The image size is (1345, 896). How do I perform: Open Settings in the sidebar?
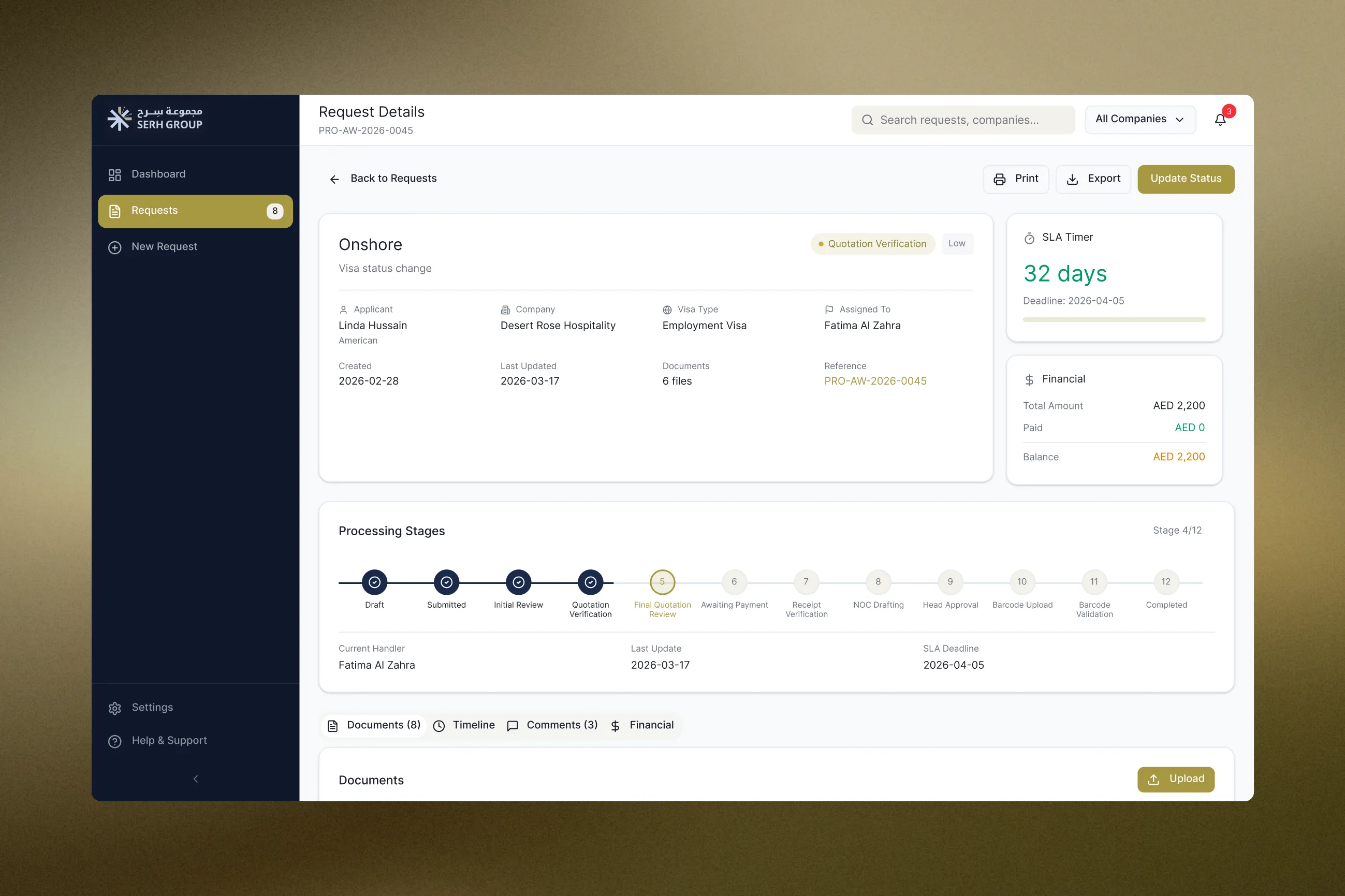(195, 708)
